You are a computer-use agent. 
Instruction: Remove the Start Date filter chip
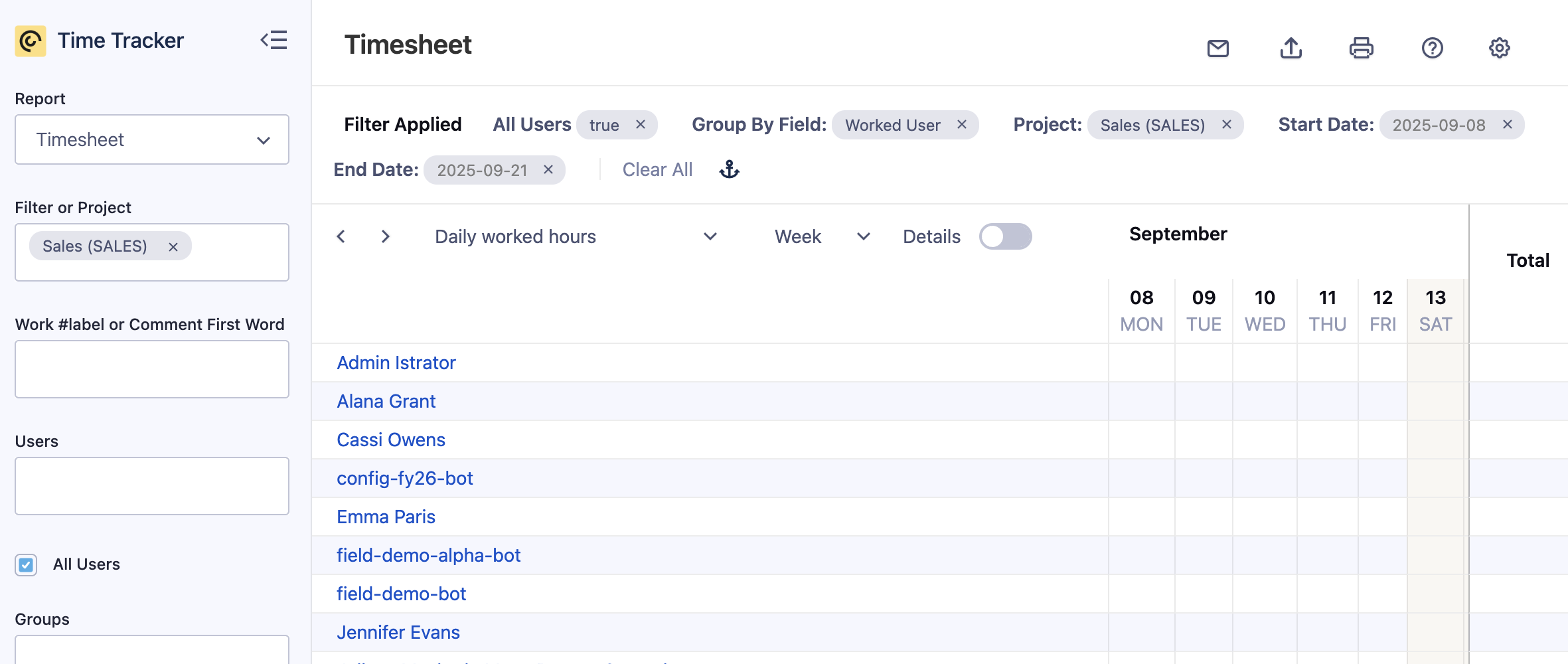pyautogui.click(x=1508, y=125)
